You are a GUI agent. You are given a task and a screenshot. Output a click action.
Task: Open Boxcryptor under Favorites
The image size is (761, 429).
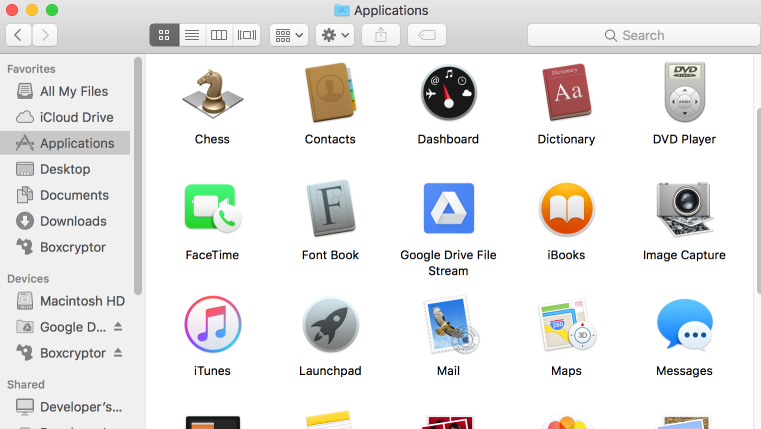pos(65,247)
